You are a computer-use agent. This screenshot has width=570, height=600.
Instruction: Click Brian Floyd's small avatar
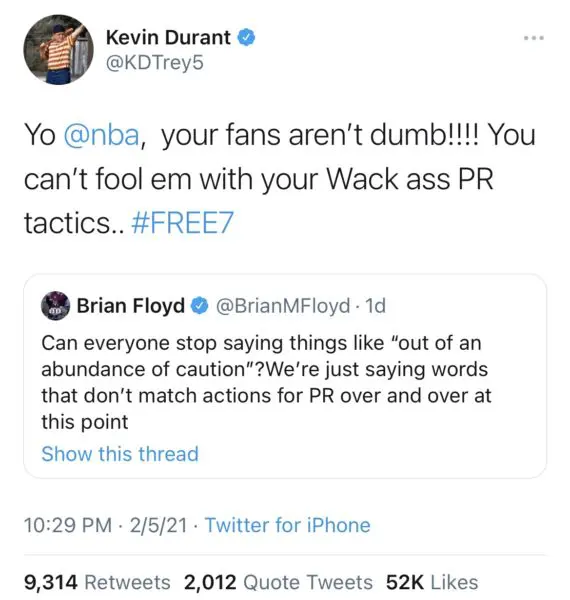point(55,306)
